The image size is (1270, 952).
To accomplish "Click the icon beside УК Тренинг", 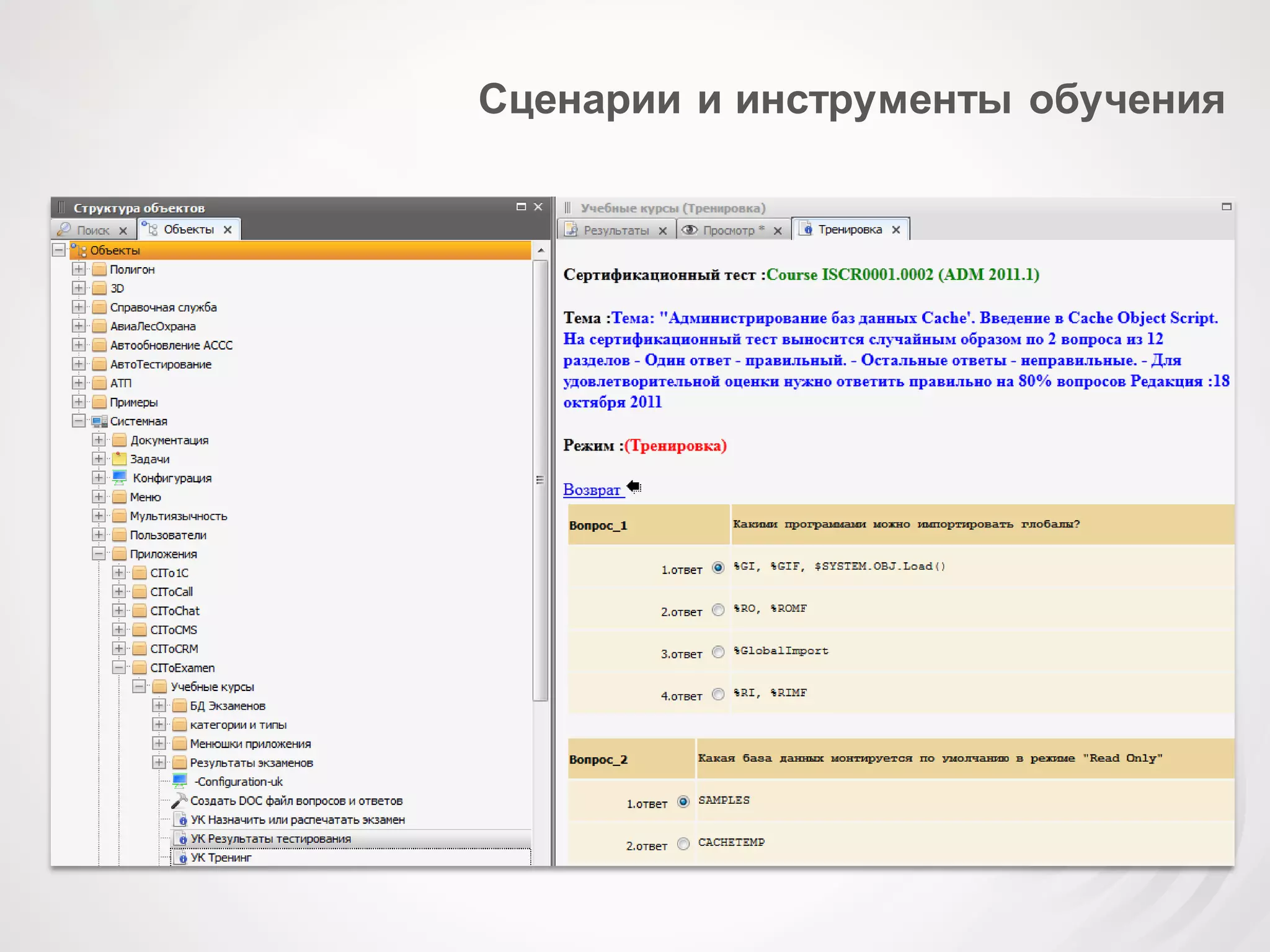I will [180, 858].
